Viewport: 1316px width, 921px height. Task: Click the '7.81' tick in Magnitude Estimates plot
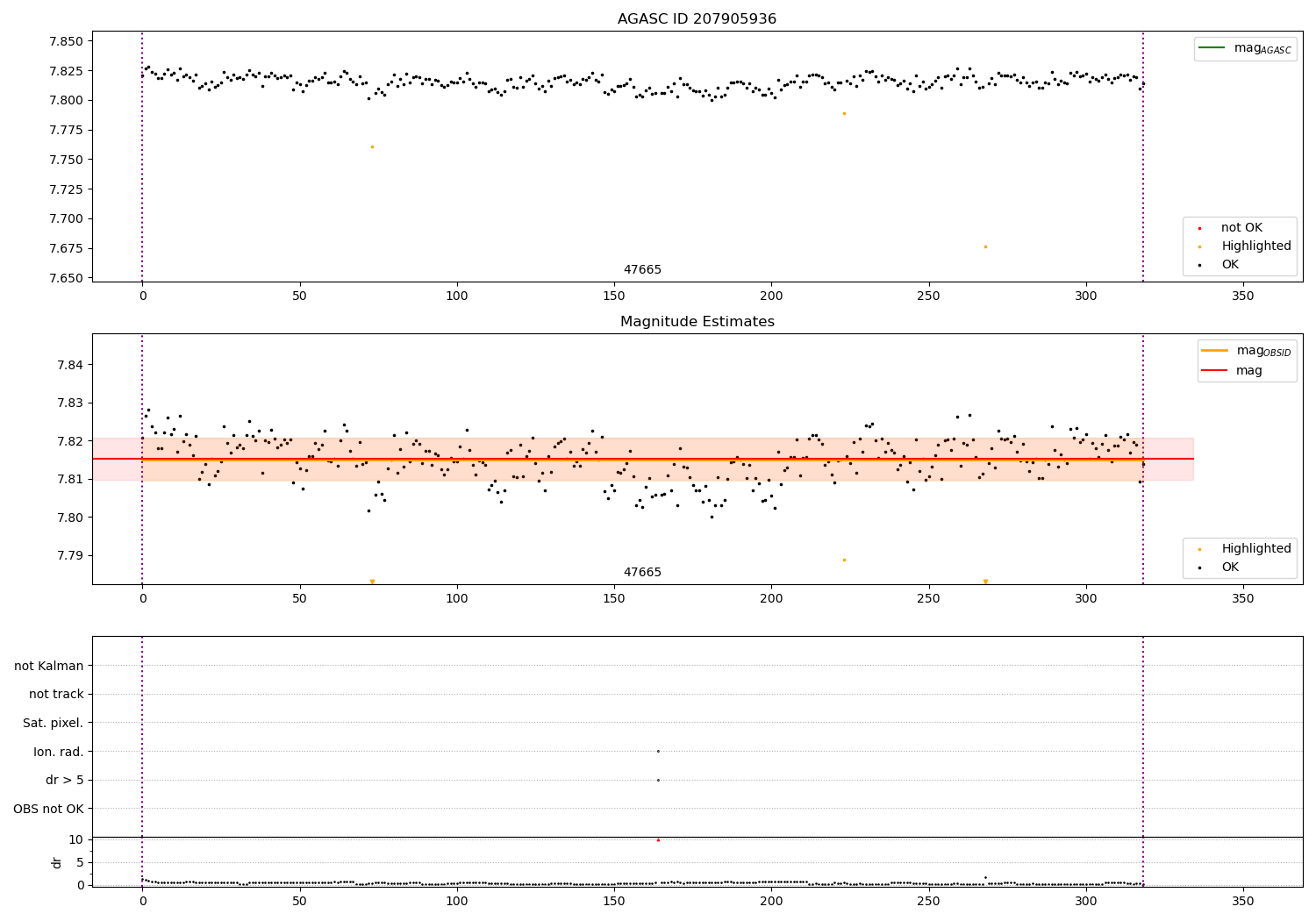69,479
